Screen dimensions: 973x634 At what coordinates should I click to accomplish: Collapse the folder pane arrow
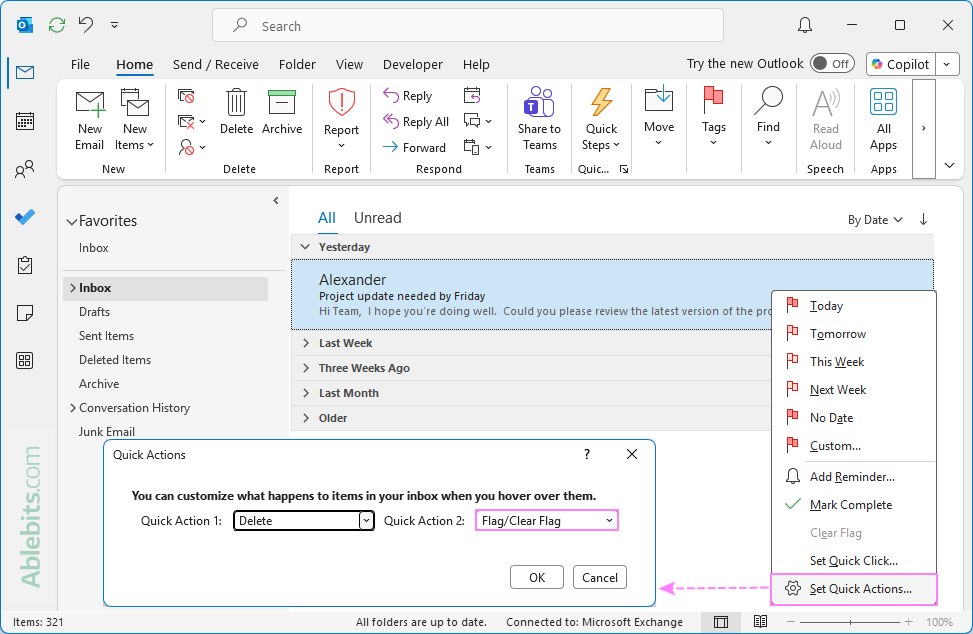click(x=276, y=200)
